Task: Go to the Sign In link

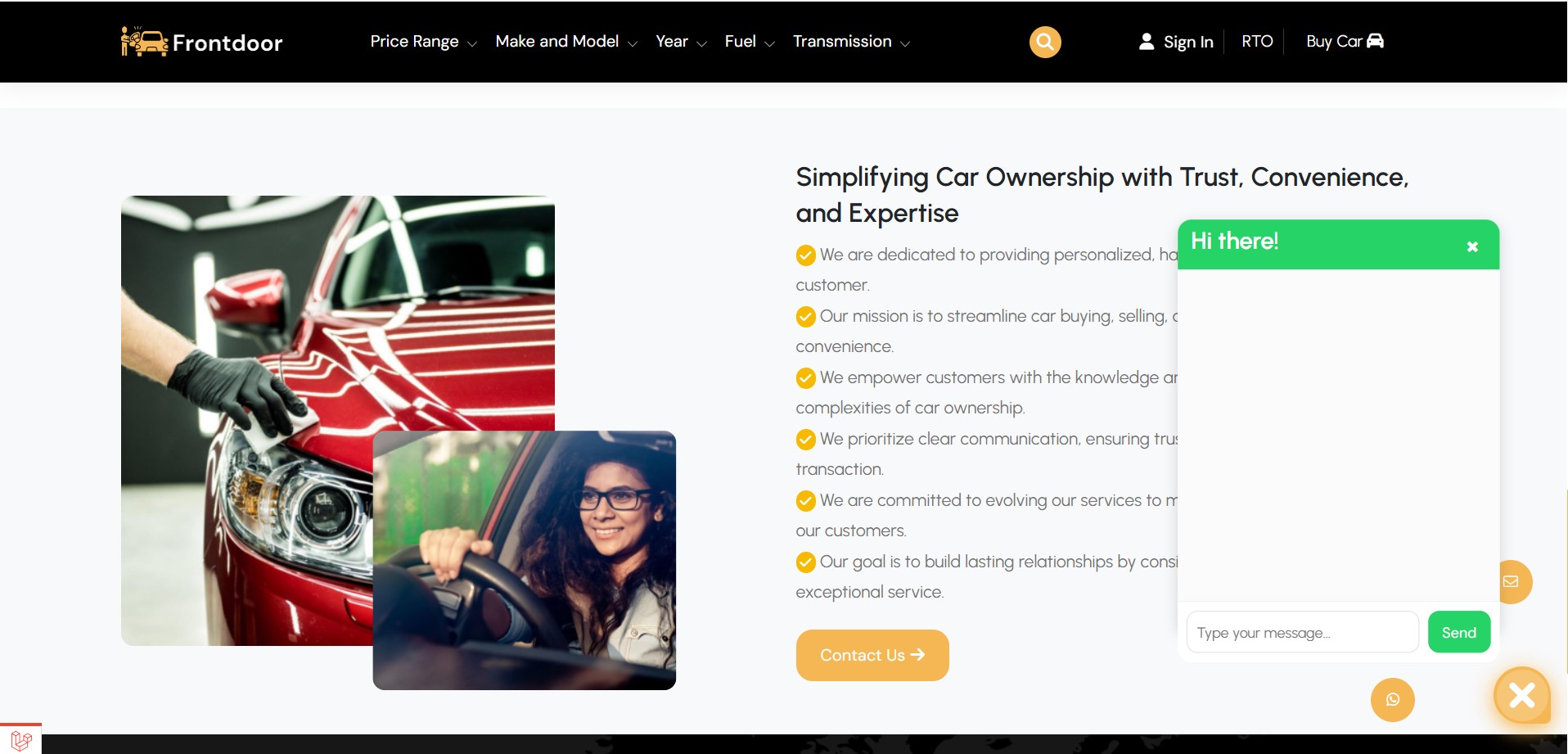Action: point(1188,42)
